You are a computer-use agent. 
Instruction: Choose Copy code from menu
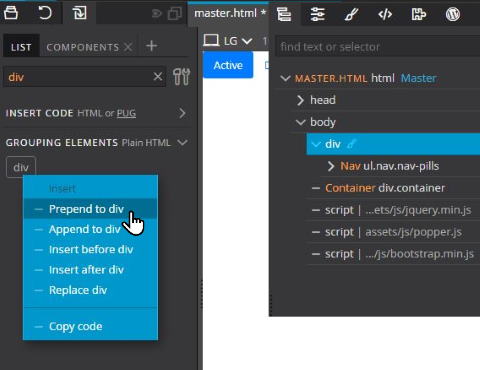click(90, 326)
